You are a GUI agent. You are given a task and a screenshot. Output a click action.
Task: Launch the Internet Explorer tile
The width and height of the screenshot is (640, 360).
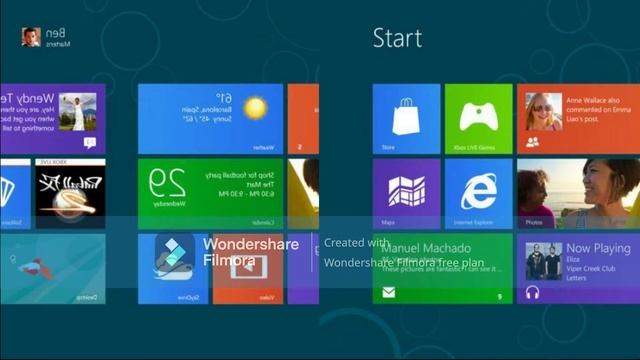tap(478, 193)
